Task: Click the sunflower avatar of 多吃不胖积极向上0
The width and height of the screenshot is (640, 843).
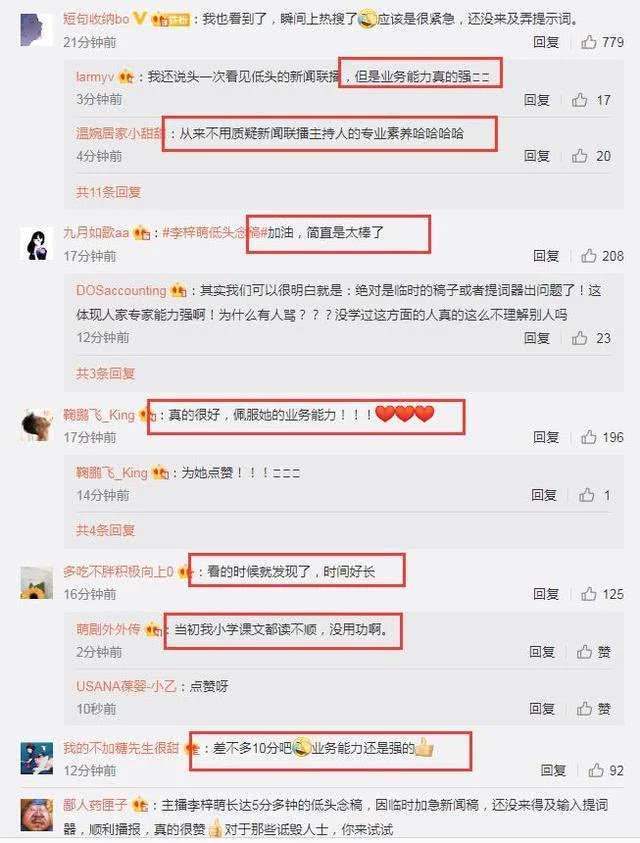Action: coord(37,582)
